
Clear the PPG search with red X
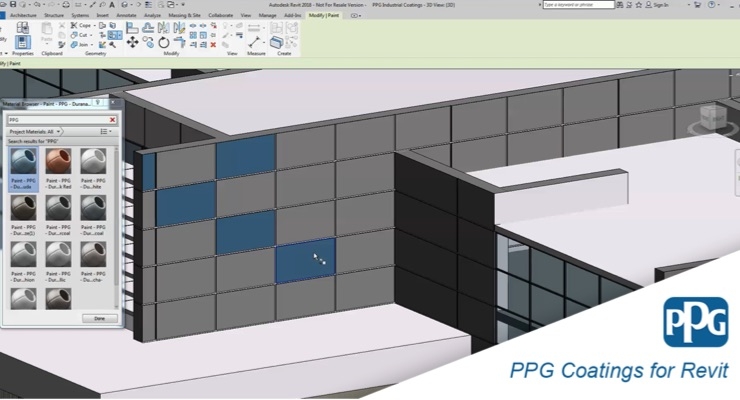pyautogui.click(x=112, y=120)
